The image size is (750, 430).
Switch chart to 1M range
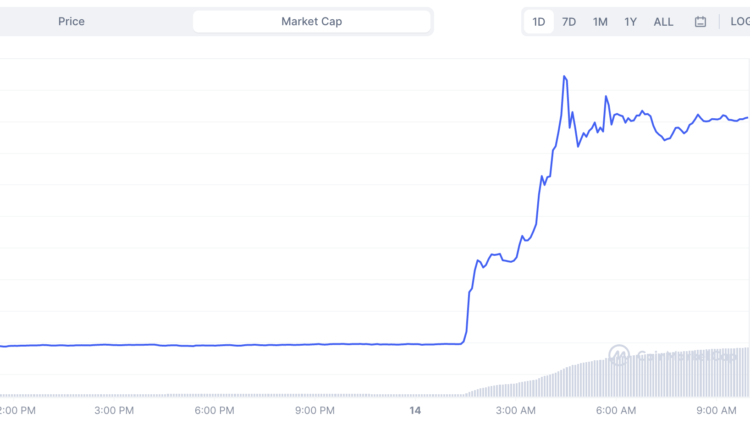coord(600,21)
